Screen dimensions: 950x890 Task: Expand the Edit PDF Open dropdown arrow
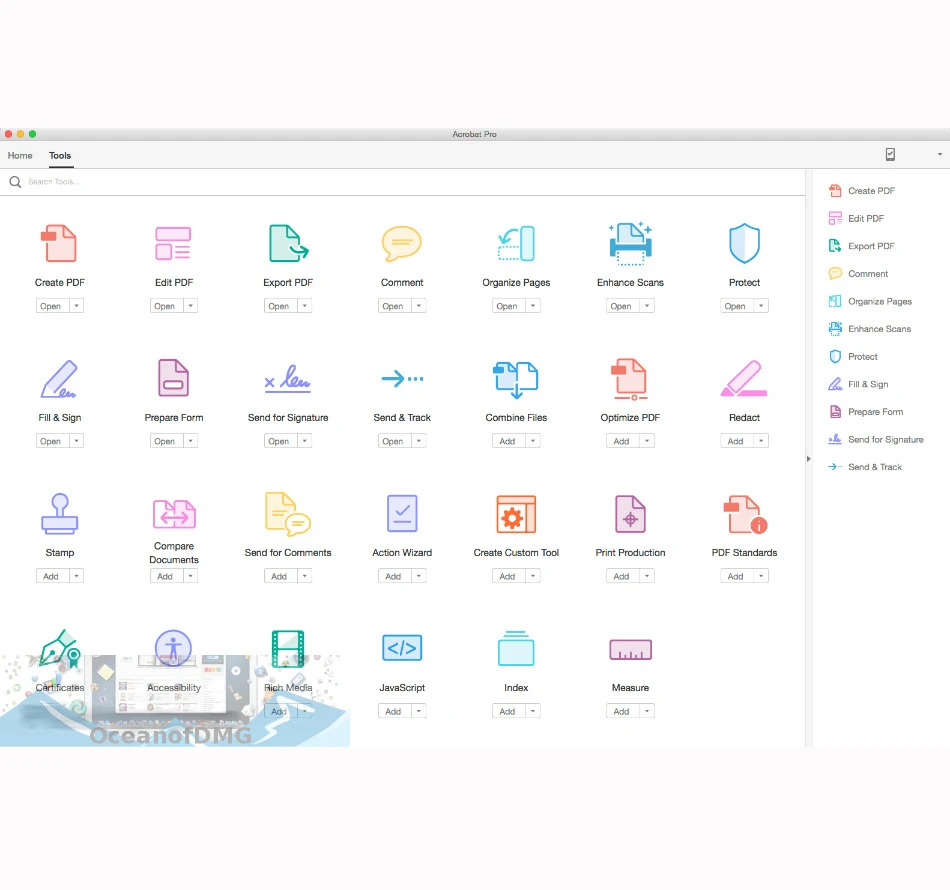point(190,306)
